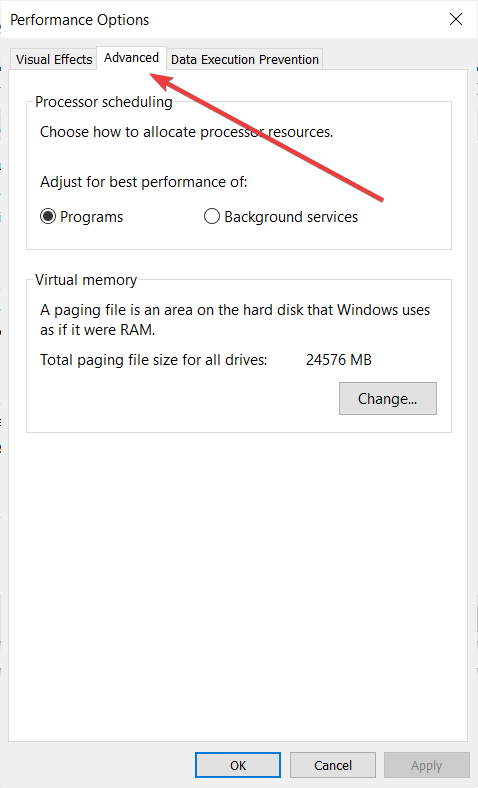Click 'Total paging file size for all drives' label
The height and width of the screenshot is (788, 478).
click(154, 360)
